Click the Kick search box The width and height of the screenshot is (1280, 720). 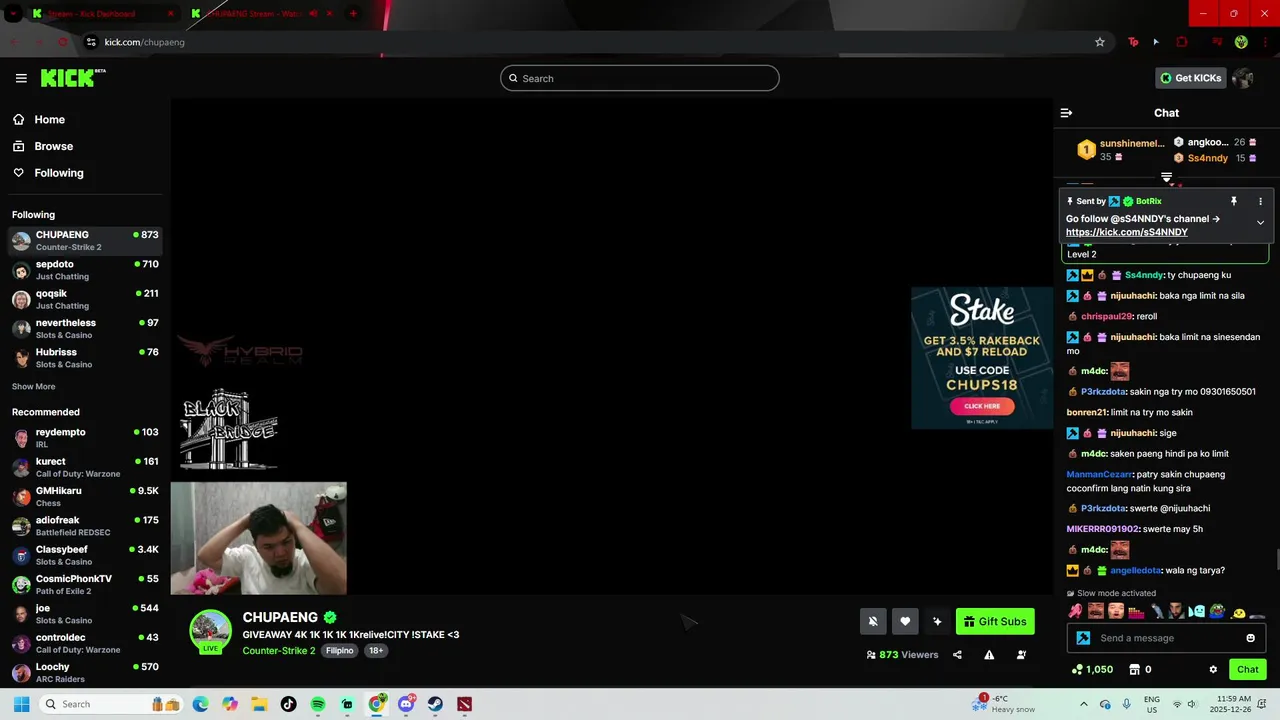pyautogui.click(x=640, y=78)
